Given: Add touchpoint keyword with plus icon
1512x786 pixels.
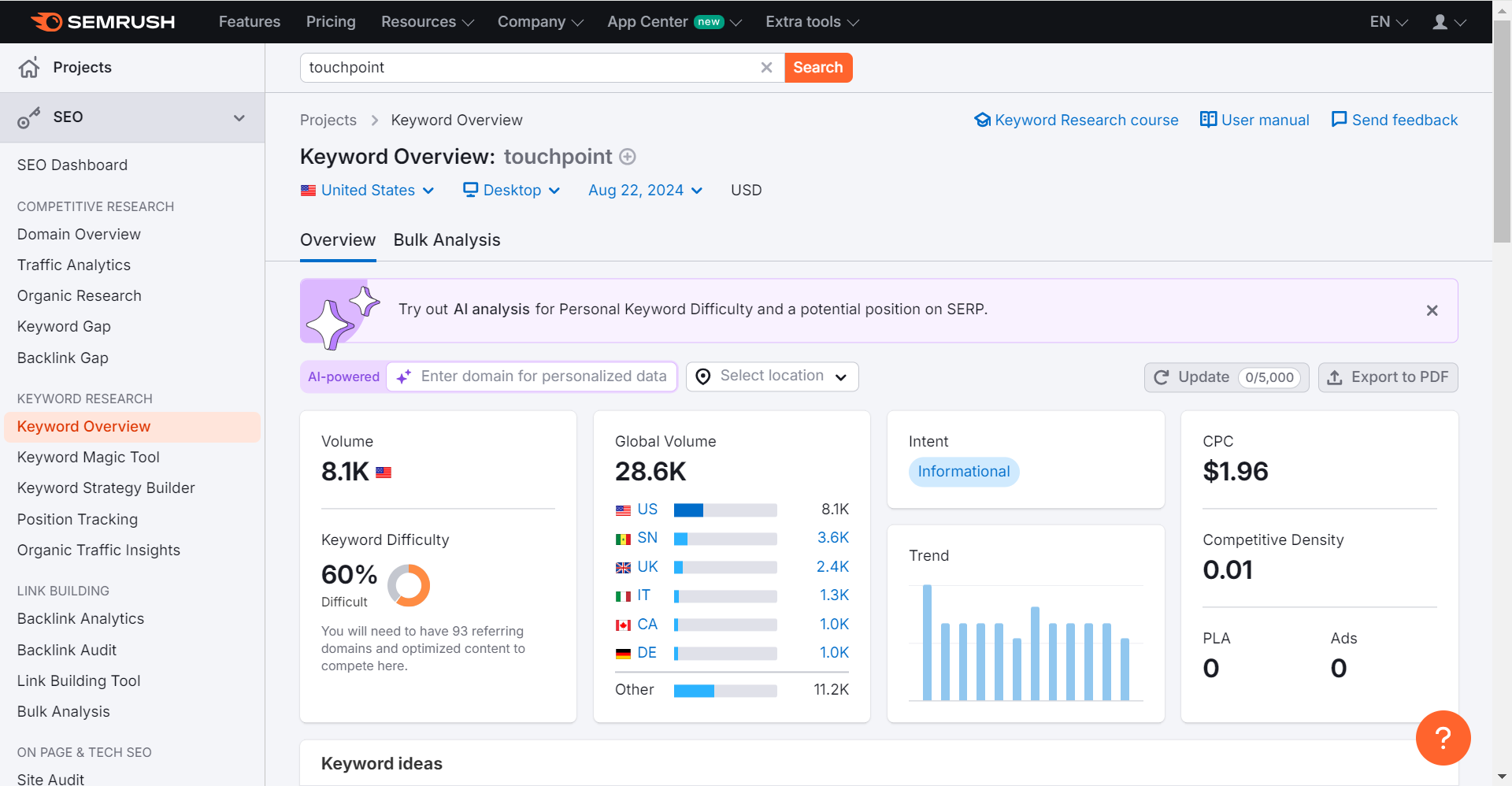Looking at the screenshot, I should [628, 157].
